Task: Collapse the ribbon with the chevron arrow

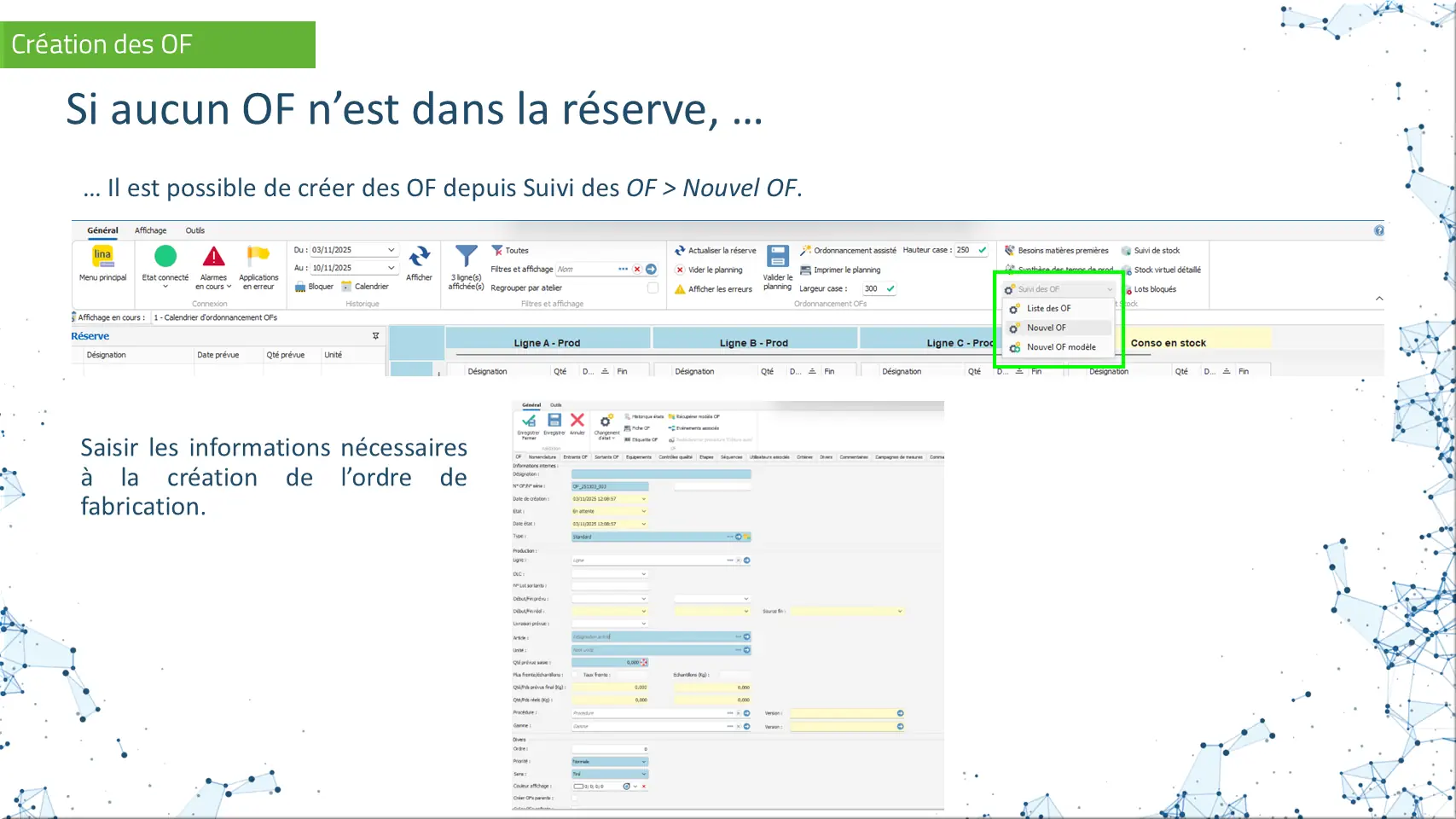Action: (1379, 299)
